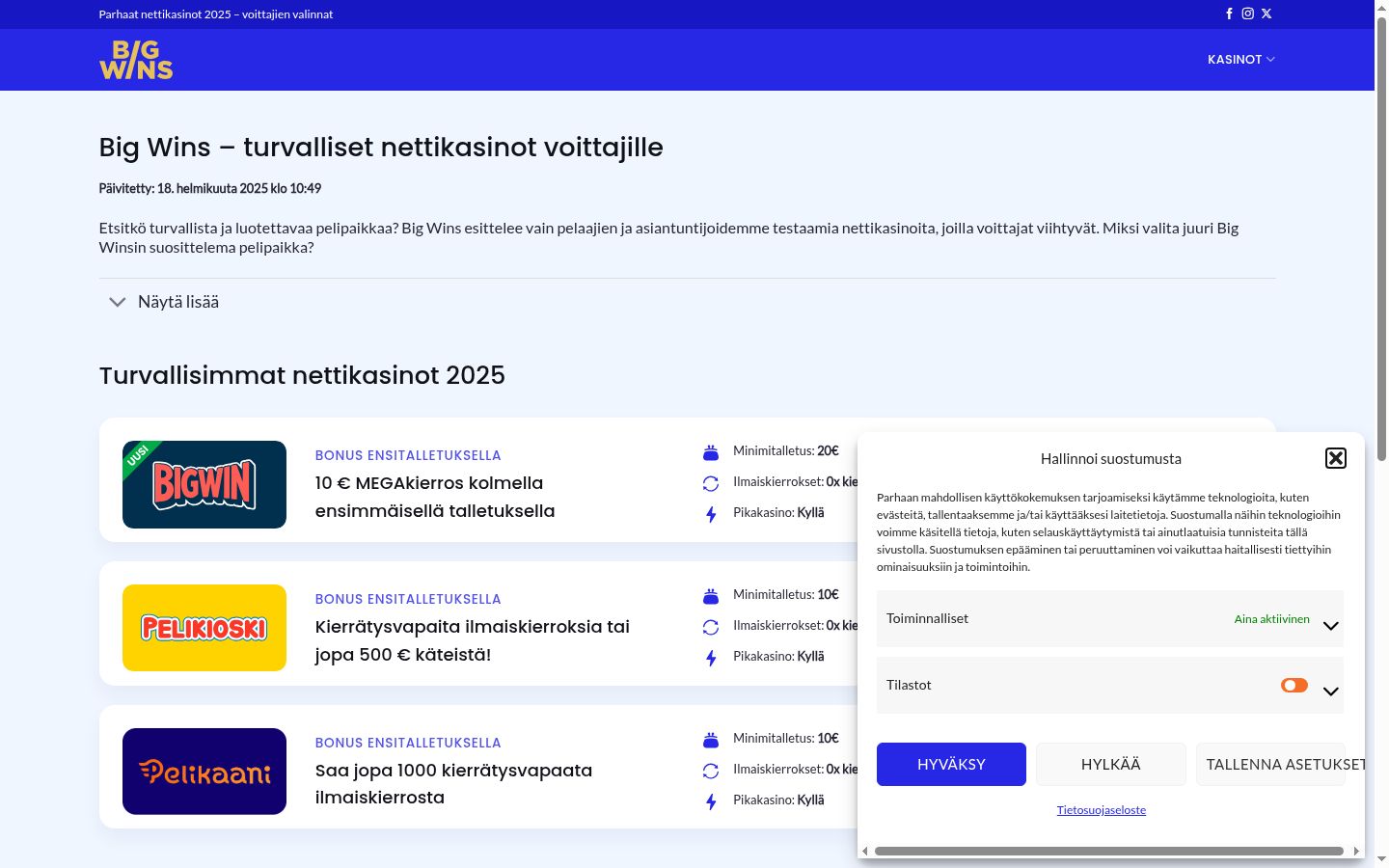
Task: Click the consent dialog horizontal scrollbar
Action: pyautogui.click(x=1109, y=851)
